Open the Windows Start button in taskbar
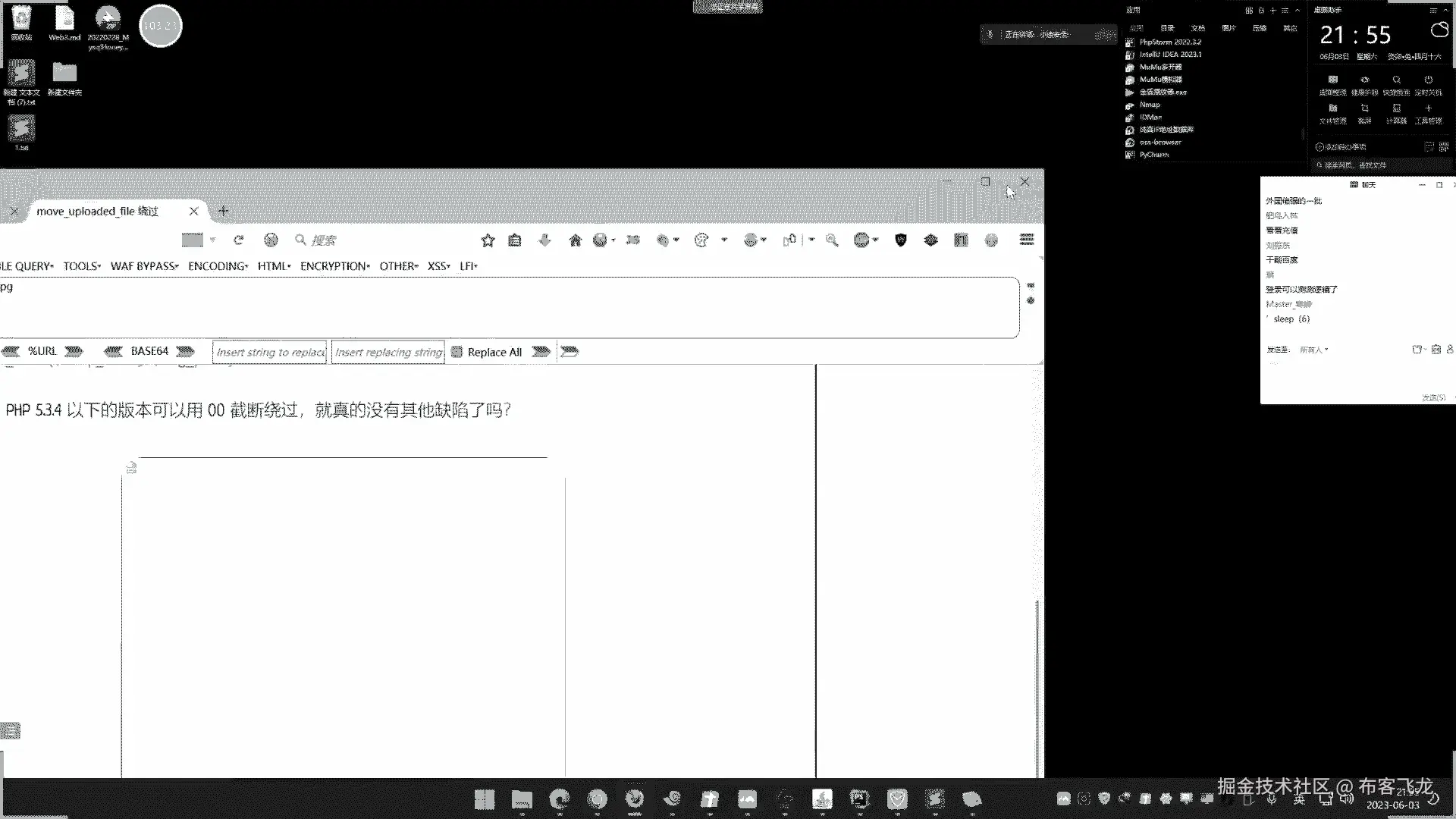Screen dimensions: 1456x819 (485, 799)
